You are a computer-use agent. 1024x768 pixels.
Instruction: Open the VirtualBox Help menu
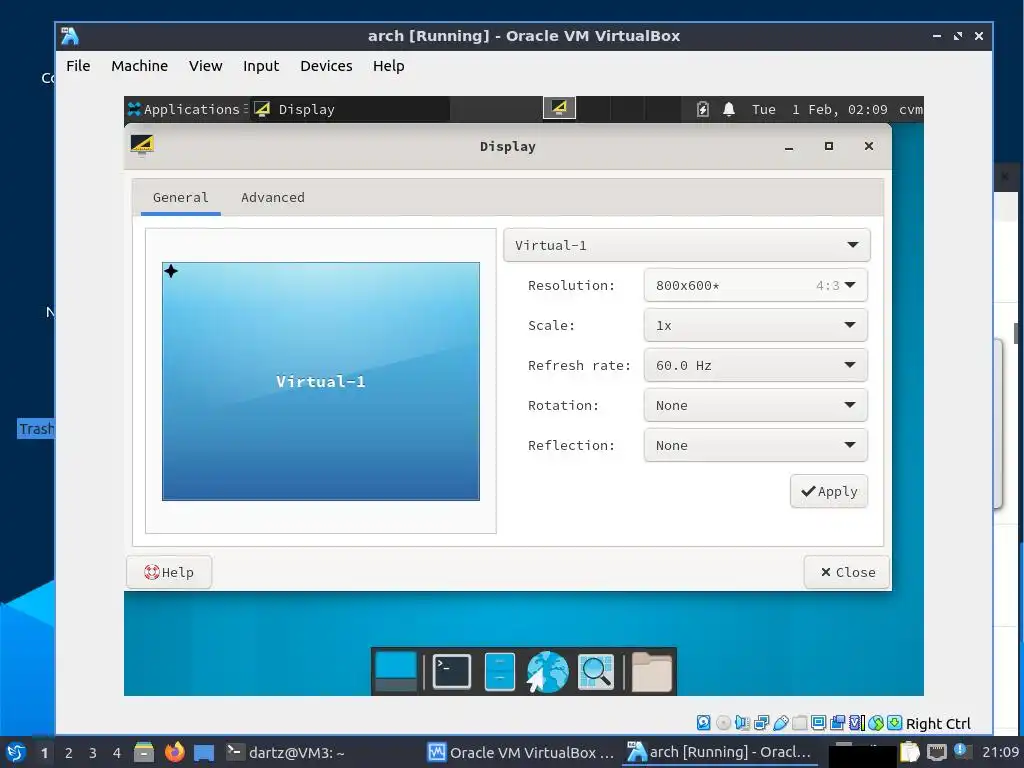(389, 66)
